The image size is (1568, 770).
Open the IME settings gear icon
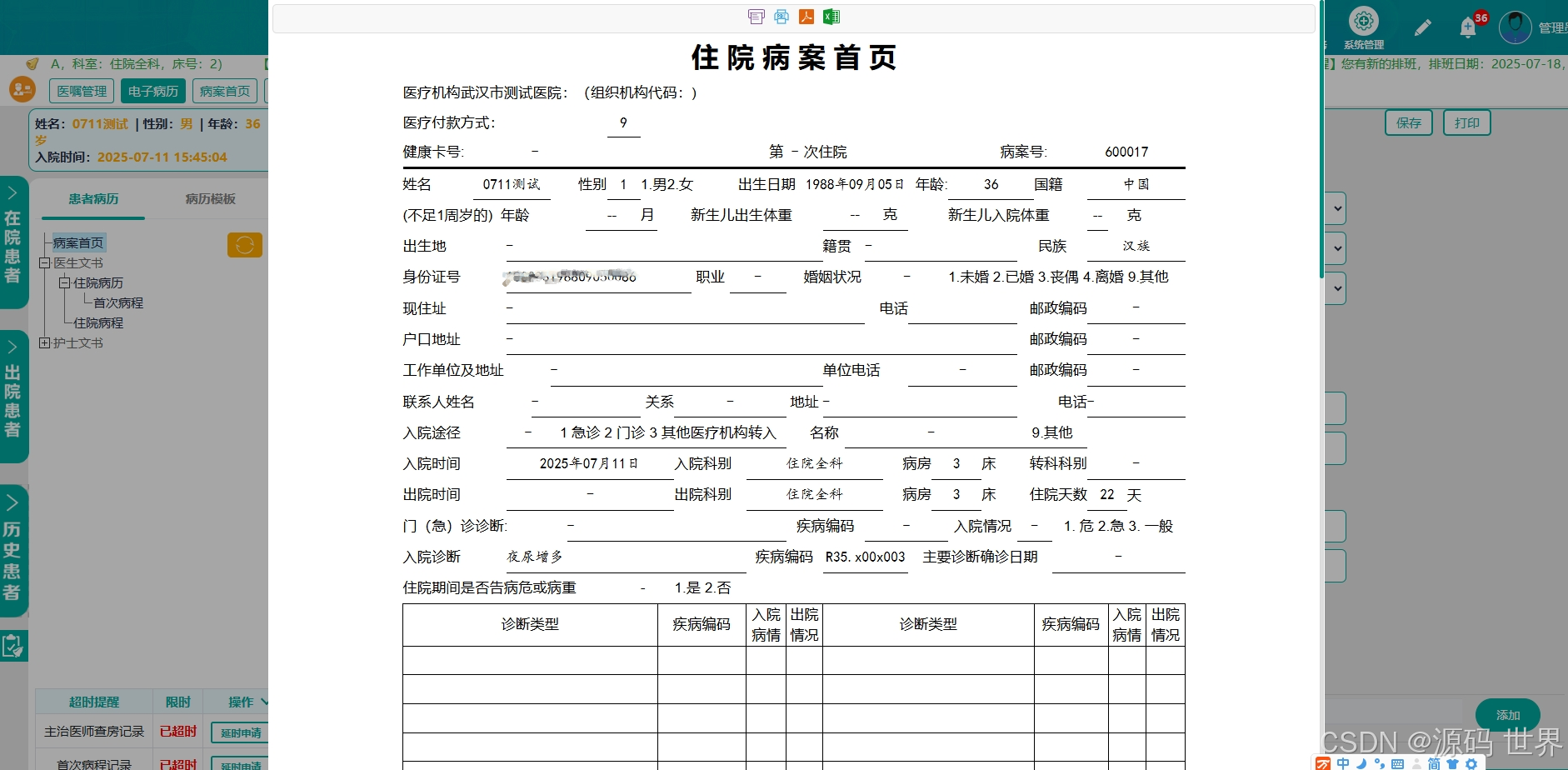[x=1471, y=763]
